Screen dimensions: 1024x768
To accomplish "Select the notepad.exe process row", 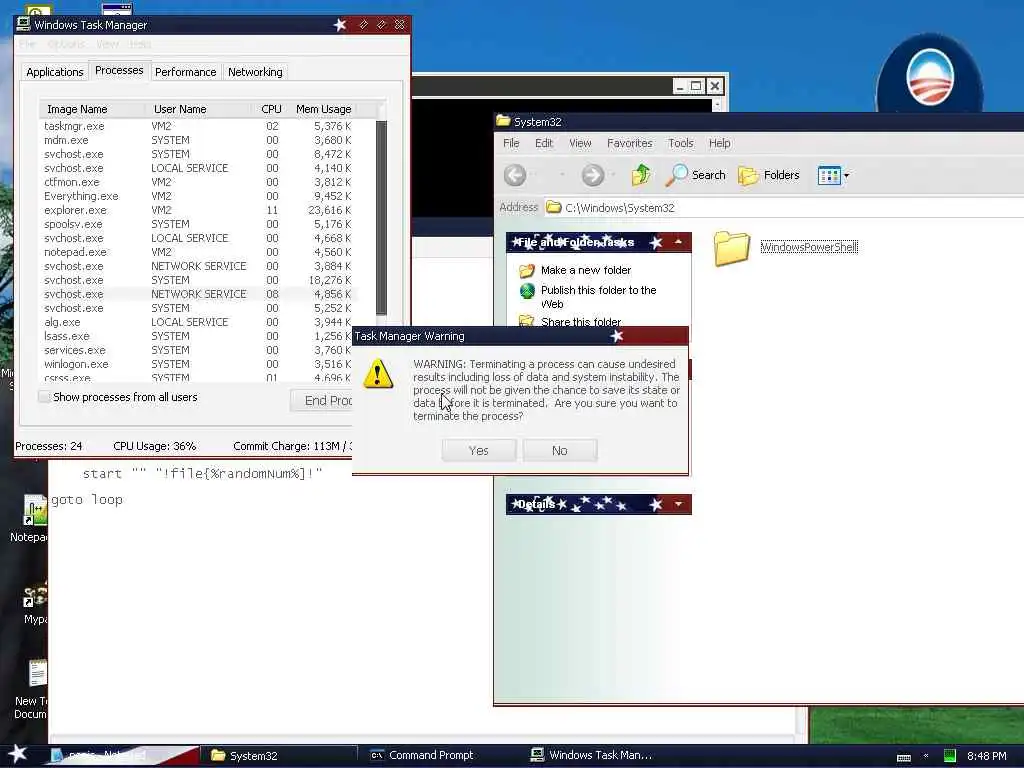I will tap(198, 252).
